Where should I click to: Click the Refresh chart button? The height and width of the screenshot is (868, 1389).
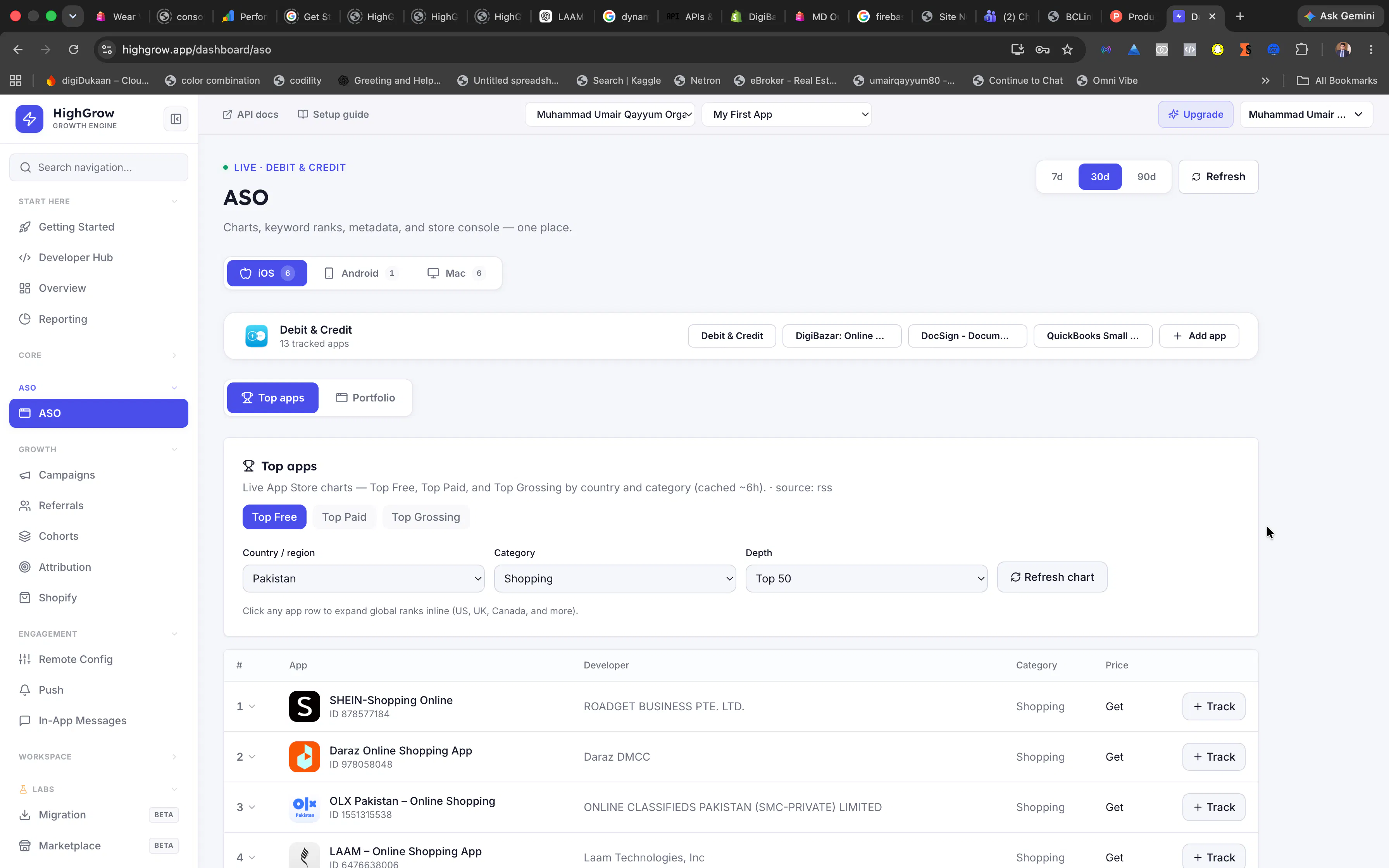coord(1051,577)
